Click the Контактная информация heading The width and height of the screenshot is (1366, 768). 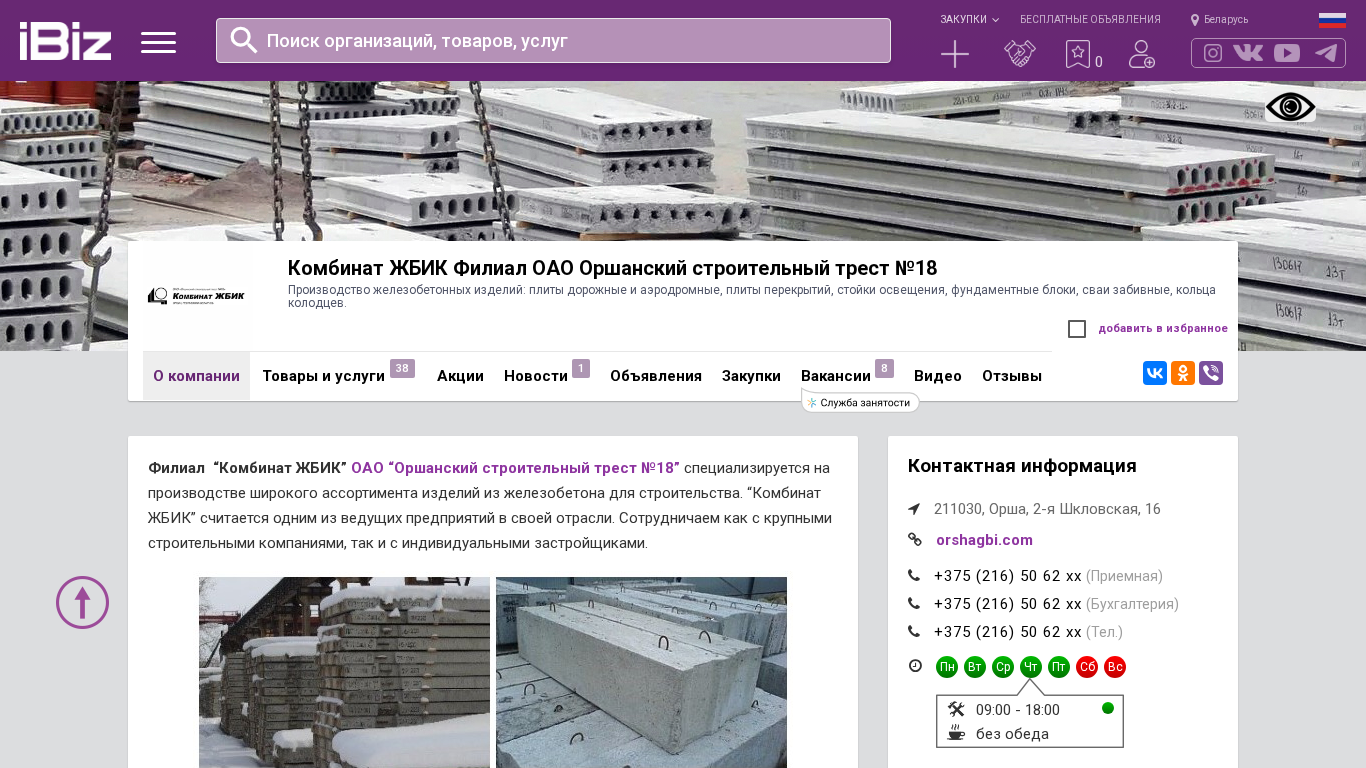tap(1022, 466)
